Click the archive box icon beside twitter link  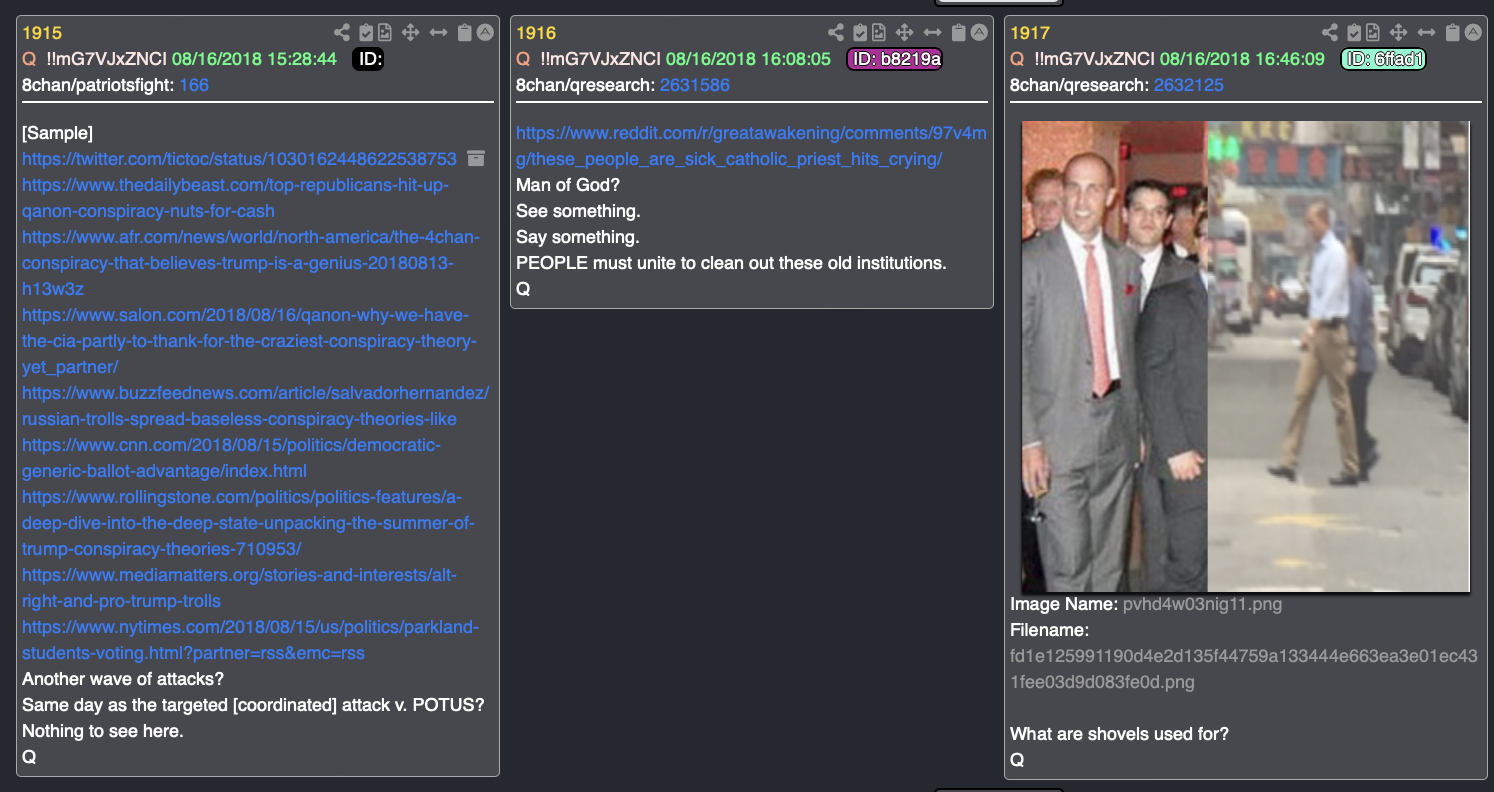pos(476,158)
